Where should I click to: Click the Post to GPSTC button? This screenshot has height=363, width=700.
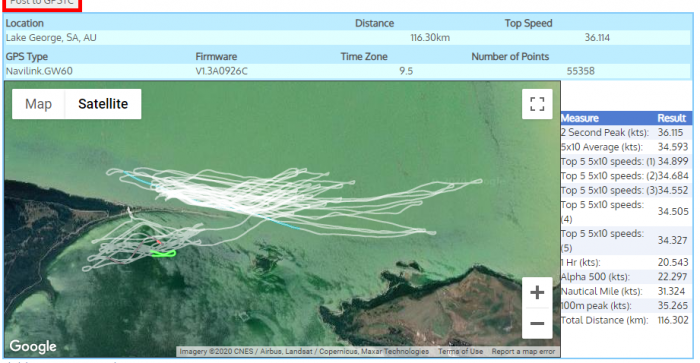click(x=42, y=4)
